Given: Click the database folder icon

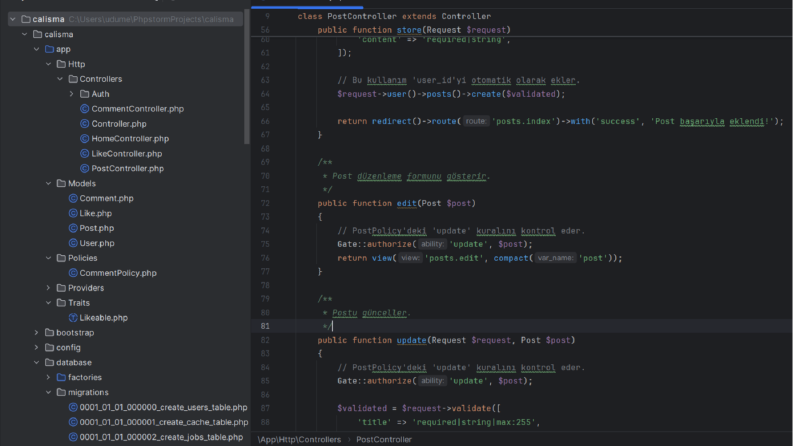Looking at the screenshot, I should (x=50, y=363).
